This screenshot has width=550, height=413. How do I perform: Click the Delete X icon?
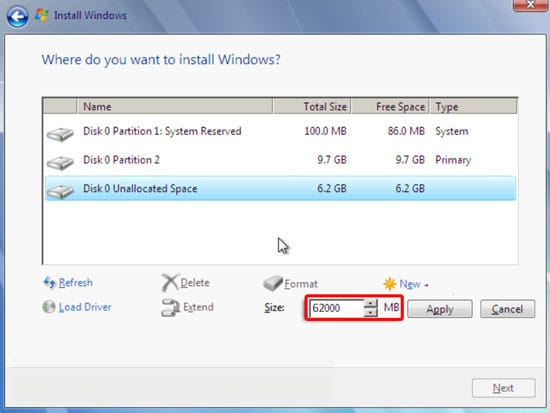170,282
